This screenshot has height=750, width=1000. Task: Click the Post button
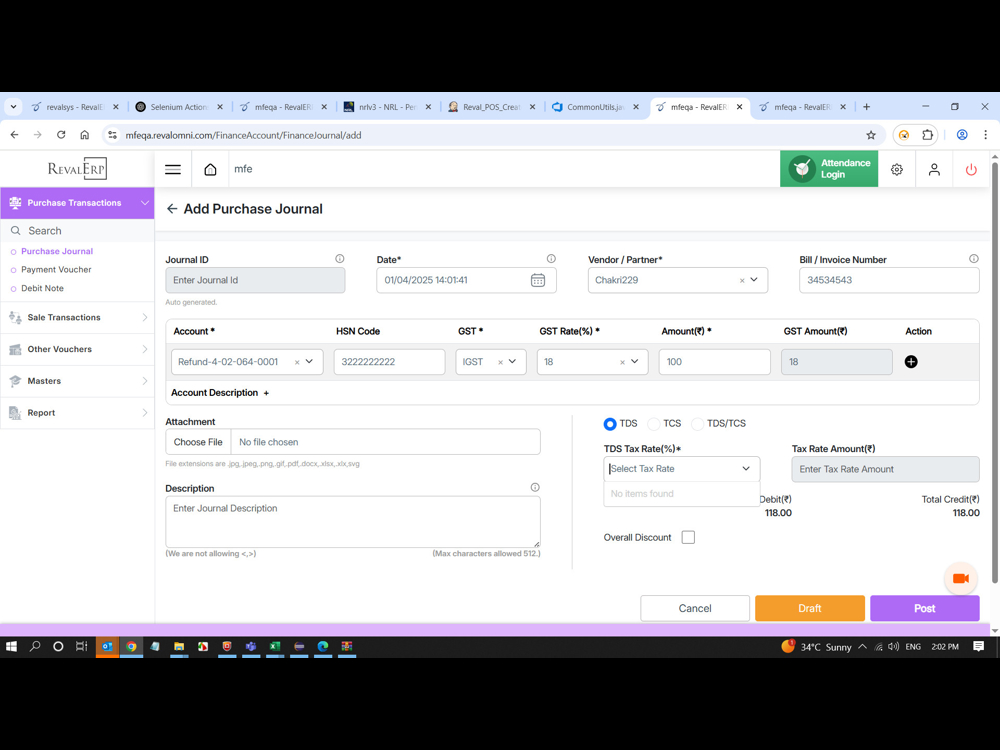click(x=924, y=608)
